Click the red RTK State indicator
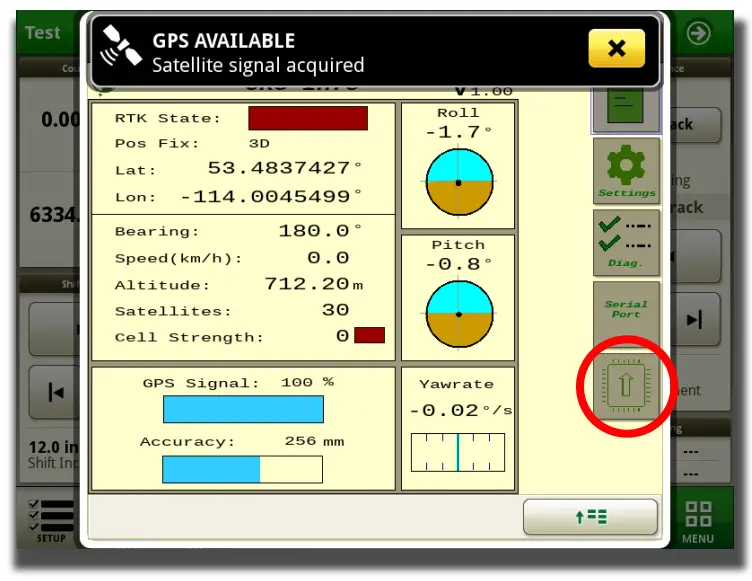 point(308,118)
